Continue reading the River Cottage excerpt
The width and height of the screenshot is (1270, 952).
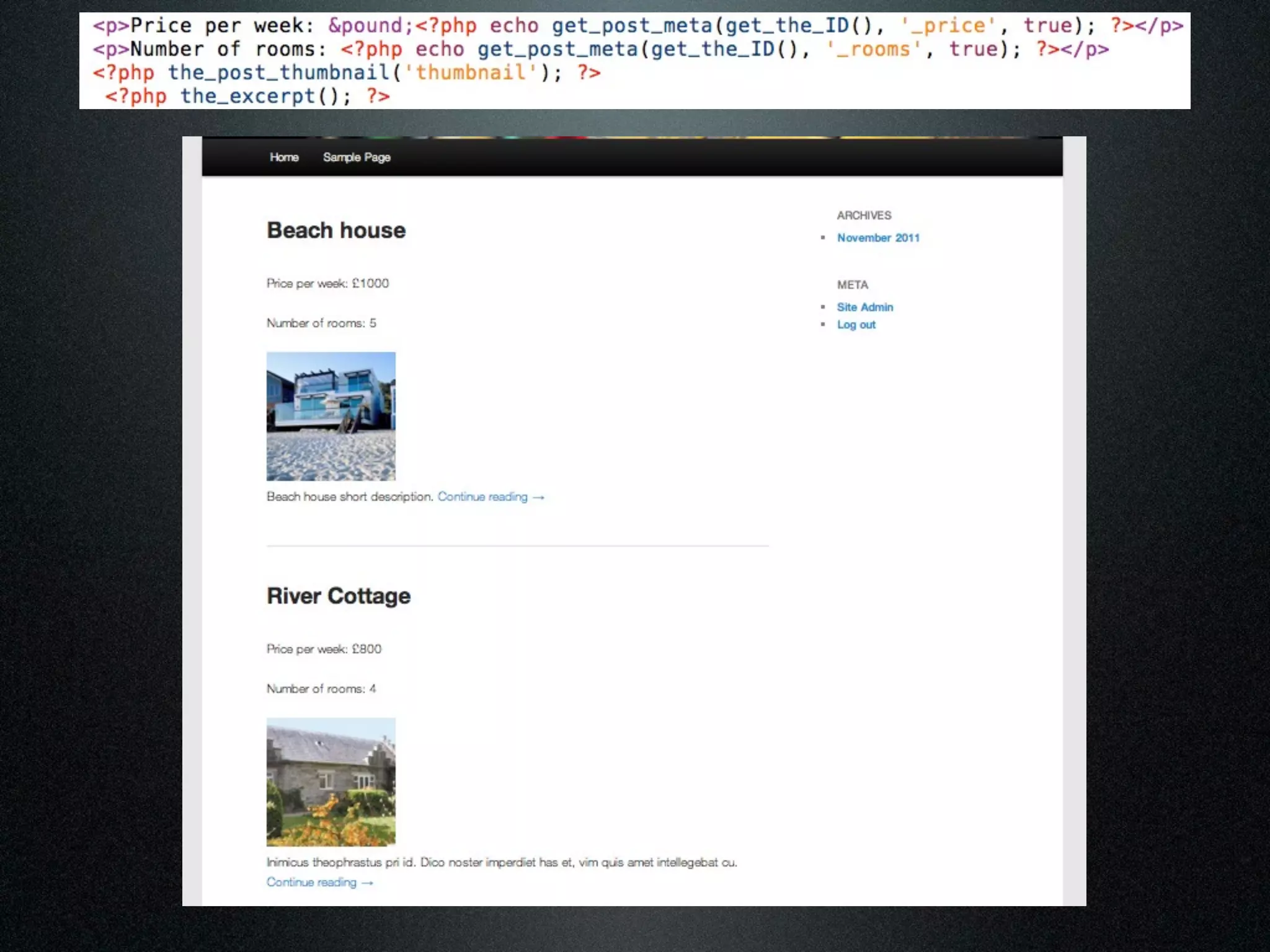(319, 883)
